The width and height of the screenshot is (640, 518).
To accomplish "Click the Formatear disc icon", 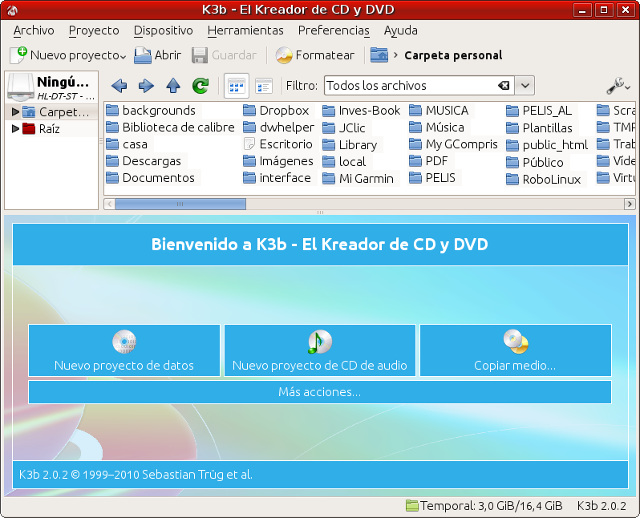I will pos(284,55).
